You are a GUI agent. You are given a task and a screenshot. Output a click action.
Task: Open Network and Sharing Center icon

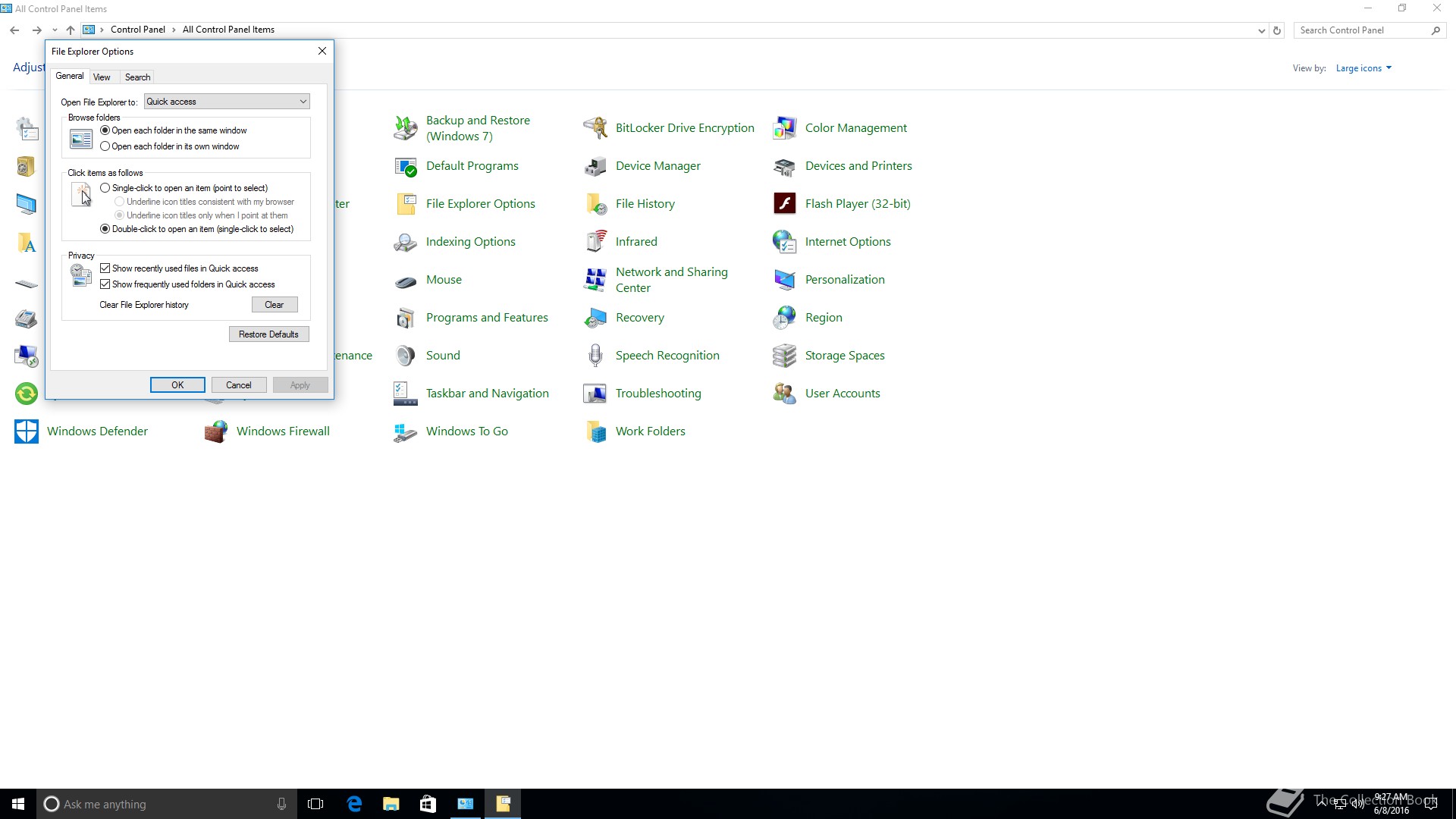point(595,280)
